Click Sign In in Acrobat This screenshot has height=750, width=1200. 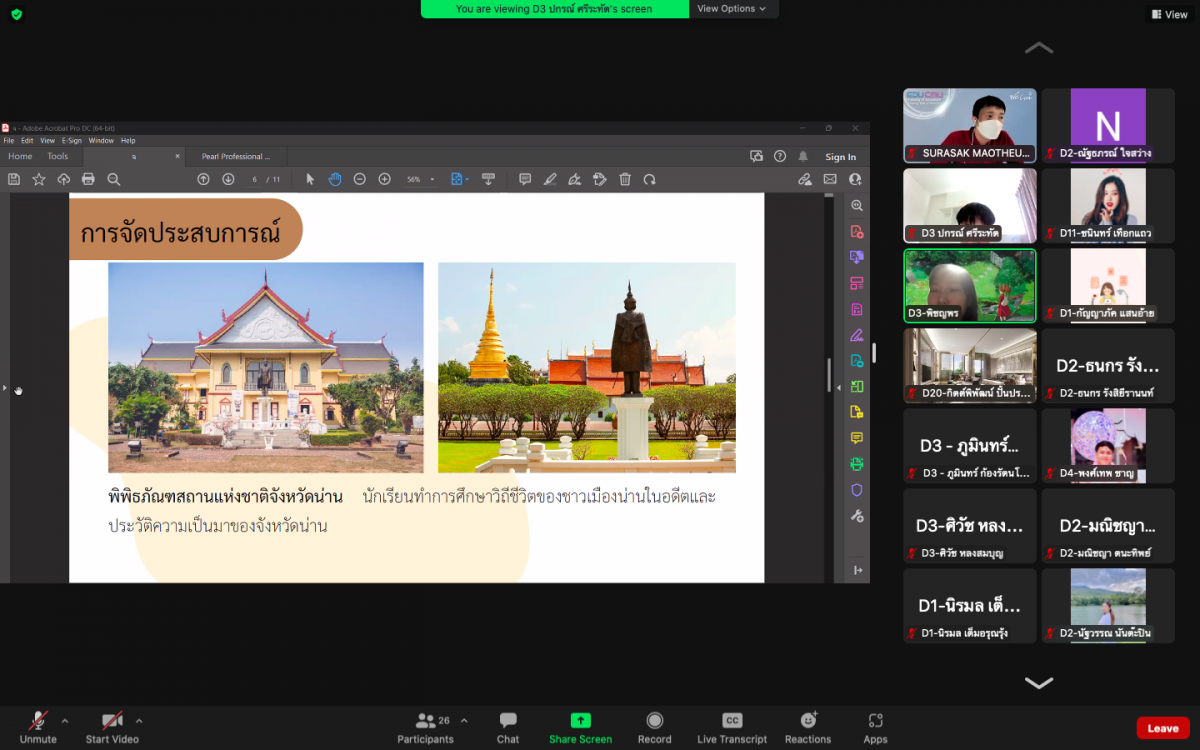click(x=841, y=157)
